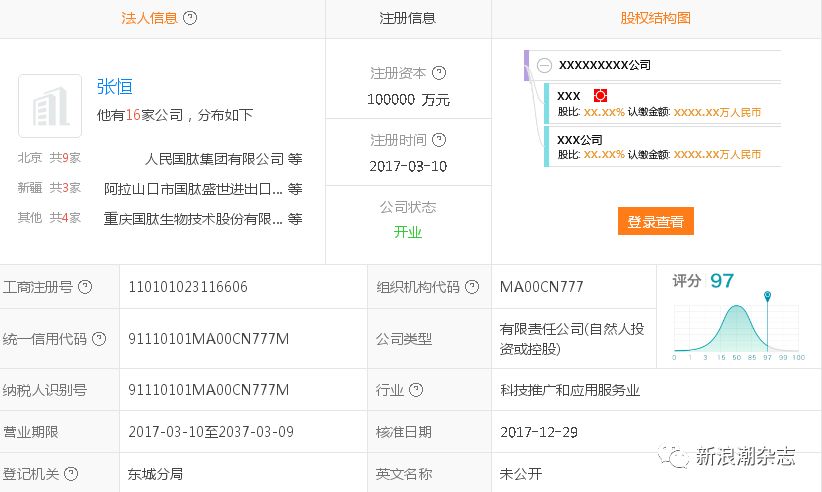
Task: Click help icon next to 行业
Action: 415,390
